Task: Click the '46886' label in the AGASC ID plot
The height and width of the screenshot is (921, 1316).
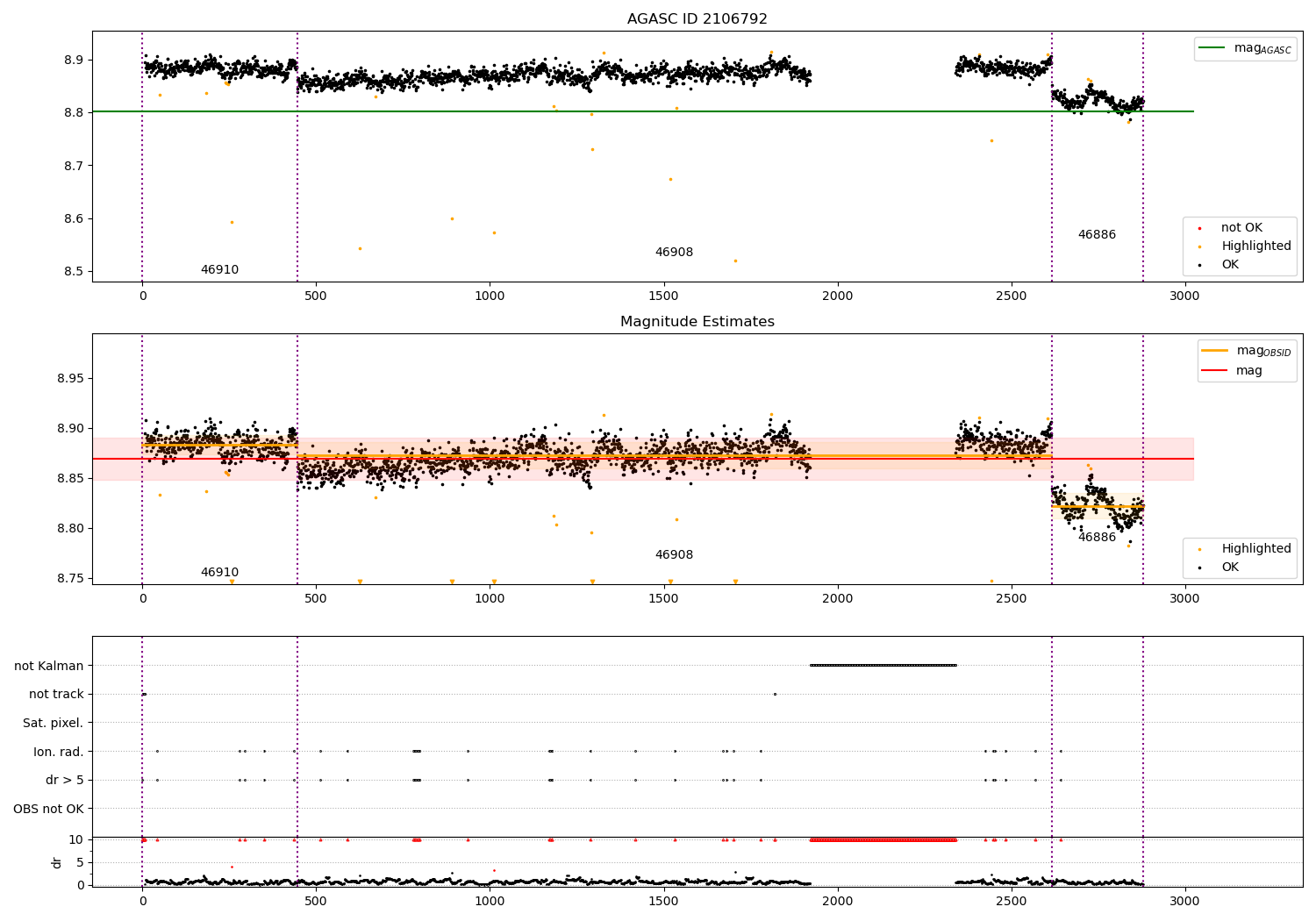Action: [1097, 235]
